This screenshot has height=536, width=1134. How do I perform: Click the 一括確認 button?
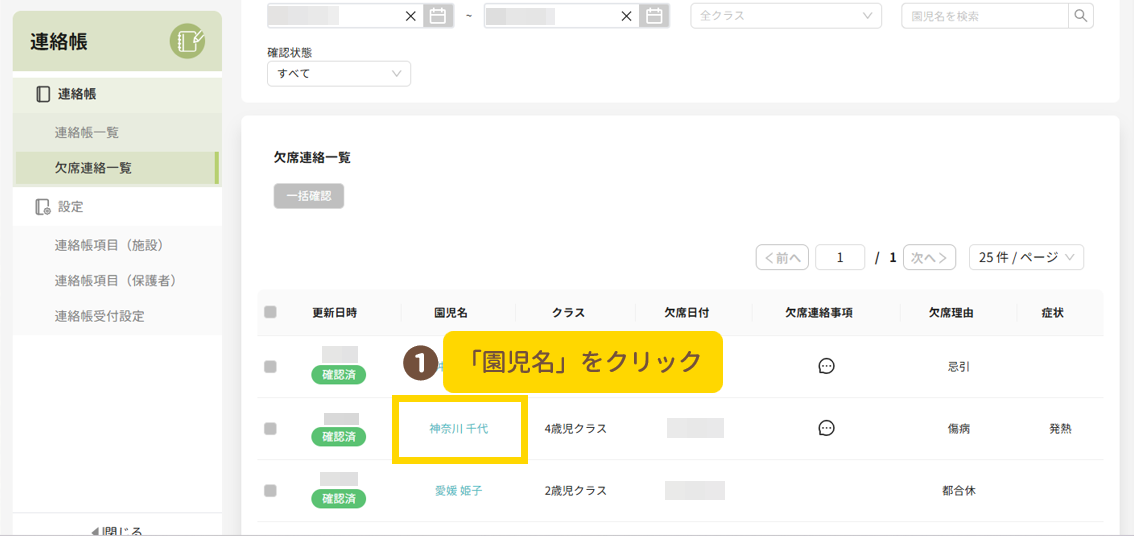tap(309, 196)
